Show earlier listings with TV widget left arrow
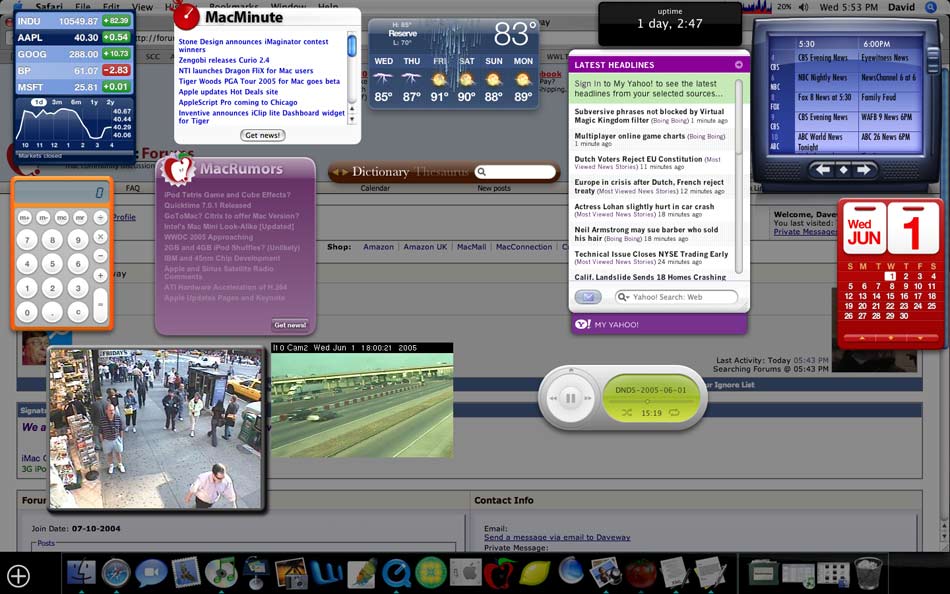This screenshot has width=950, height=594. [x=823, y=170]
